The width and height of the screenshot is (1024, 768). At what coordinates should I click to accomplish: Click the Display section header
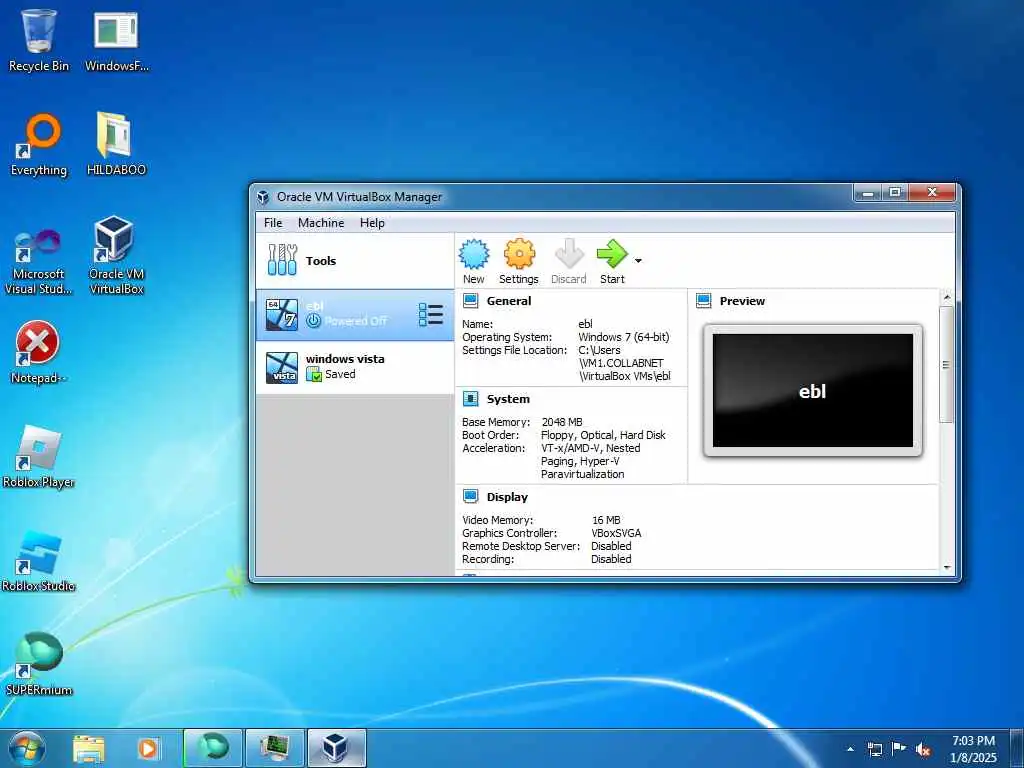coord(507,497)
